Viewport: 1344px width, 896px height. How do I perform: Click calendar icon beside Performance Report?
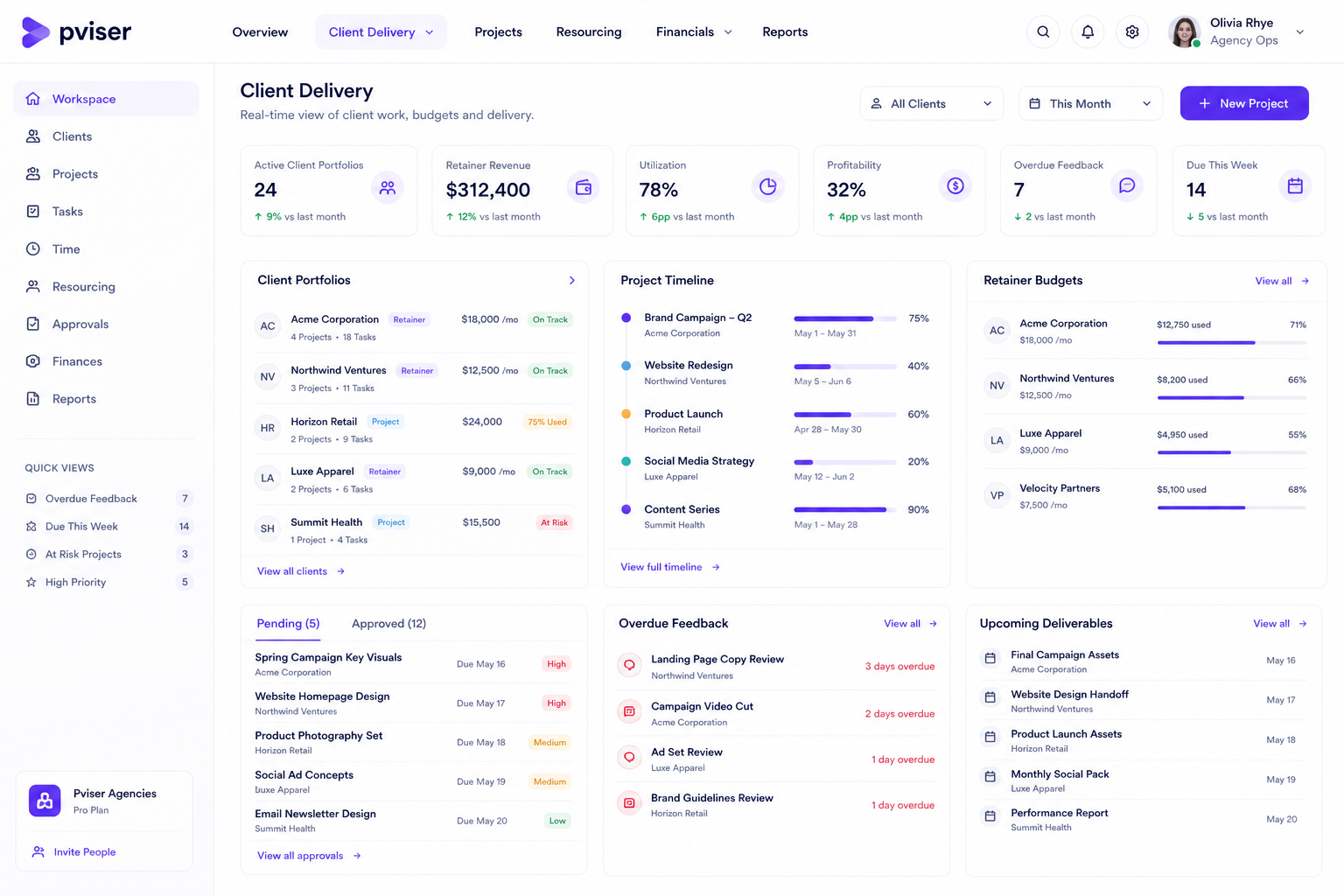click(990, 816)
